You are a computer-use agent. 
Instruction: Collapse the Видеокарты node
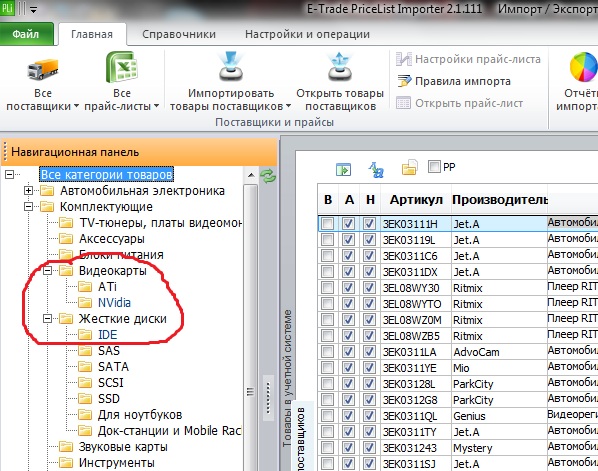[47, 270]
